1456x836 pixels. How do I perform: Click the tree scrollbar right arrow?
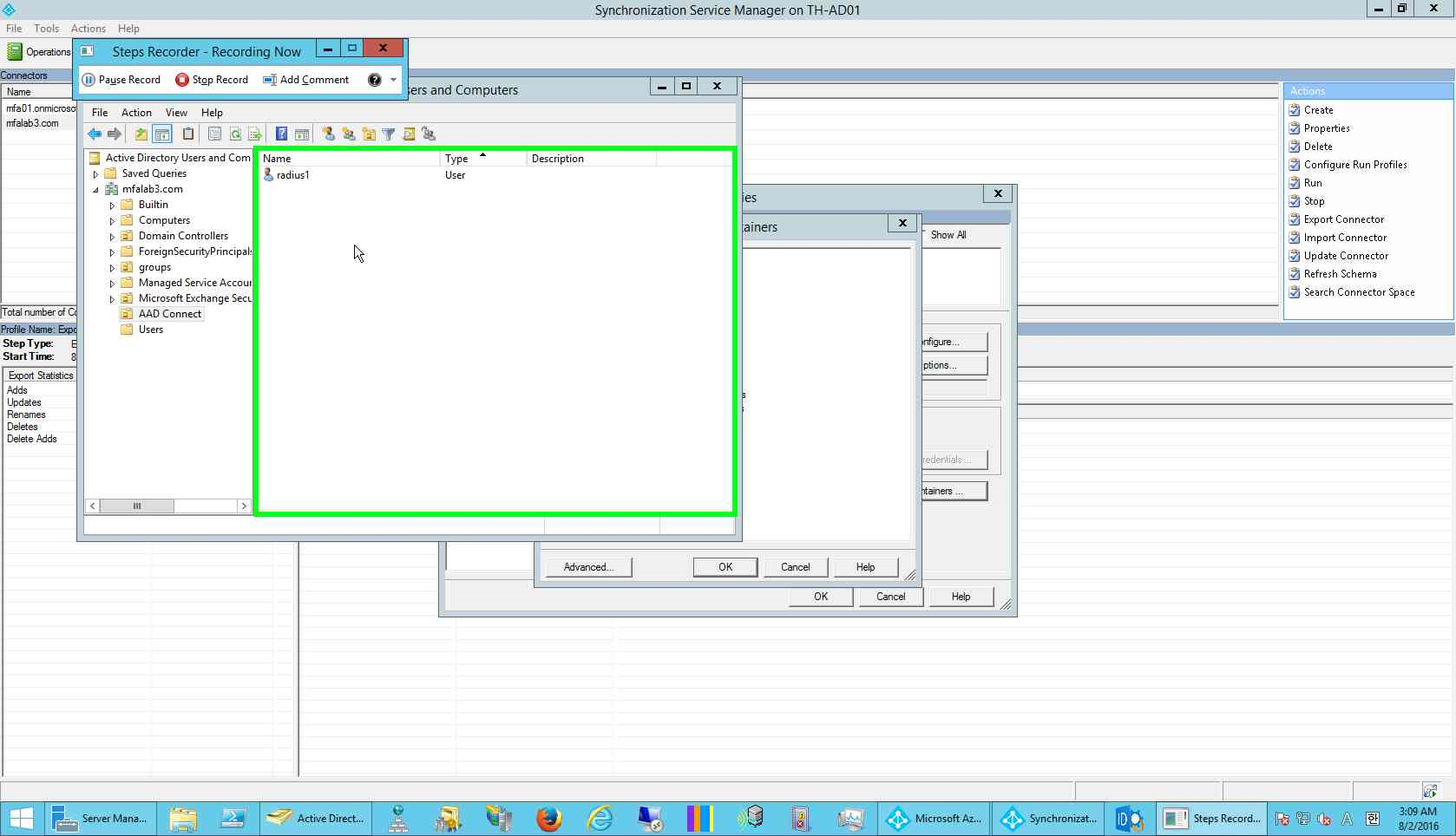(x=244, y=506)
